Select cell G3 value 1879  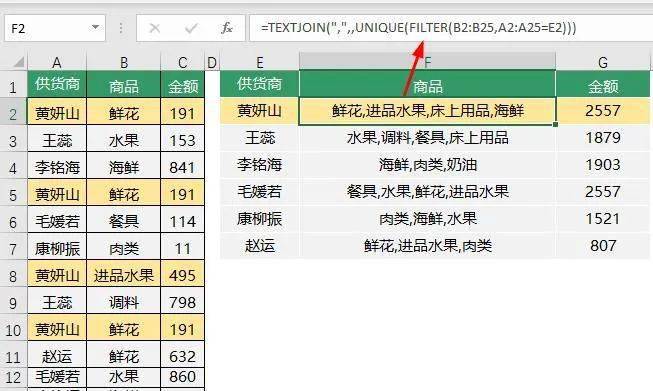tap(603, 138)
